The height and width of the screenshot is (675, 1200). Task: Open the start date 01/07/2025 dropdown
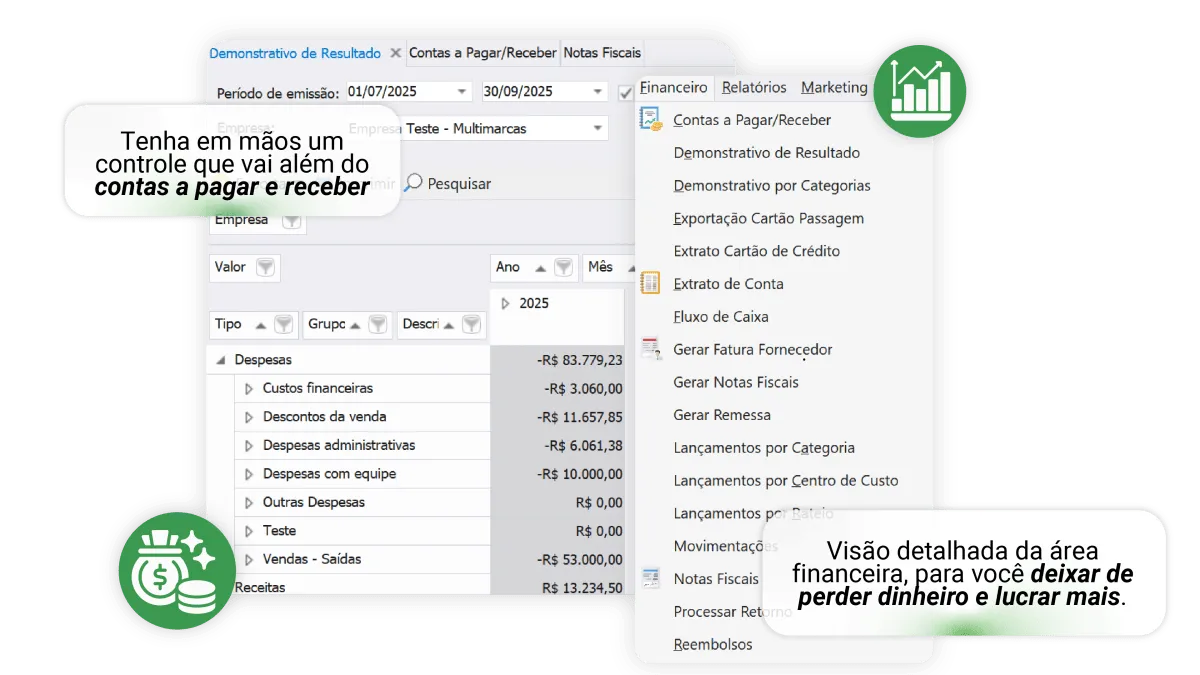462,91
